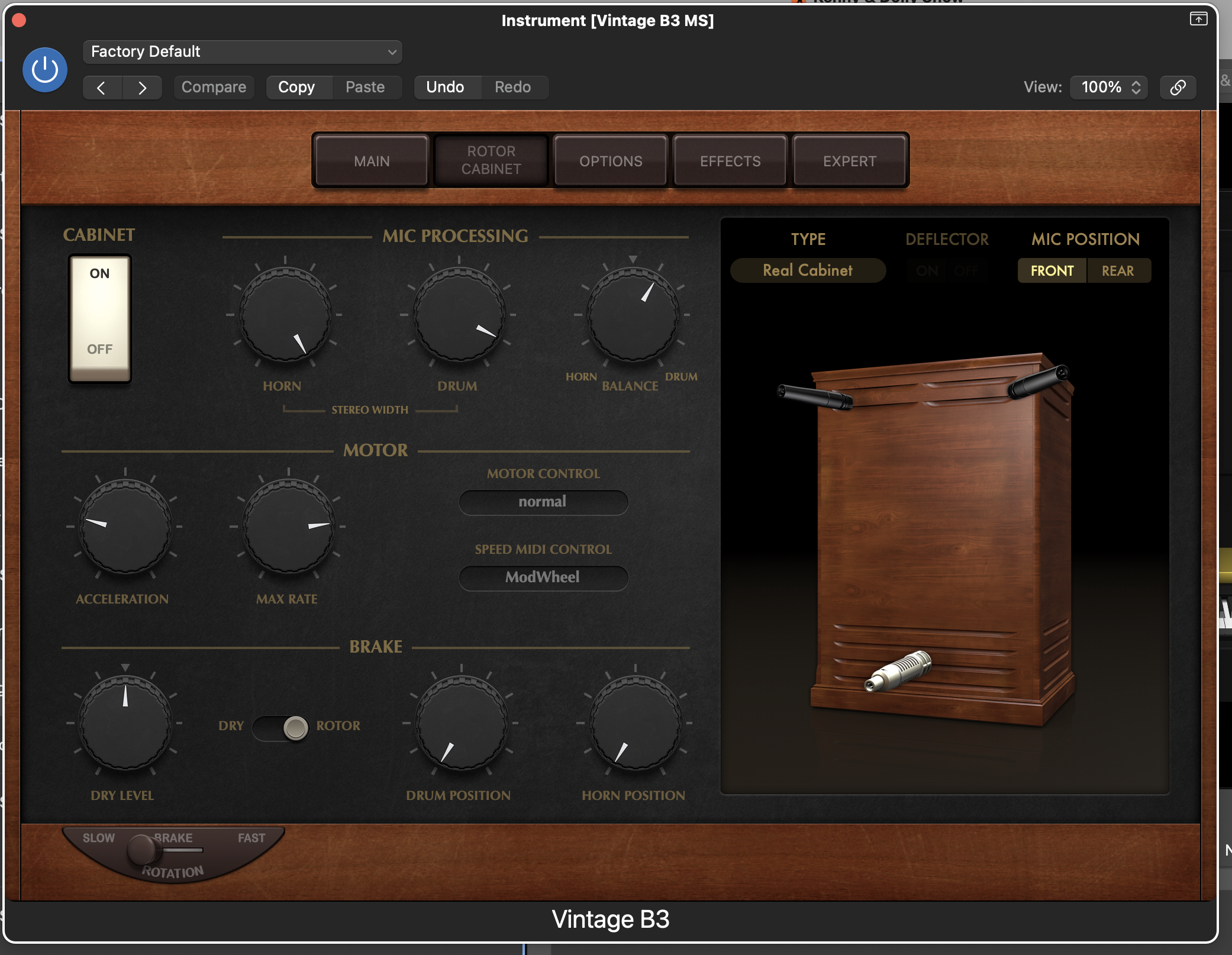Viewport: 1232px width, 955px height.
Task: Click the previous preset arrow
Action: (x=102, y=88)
